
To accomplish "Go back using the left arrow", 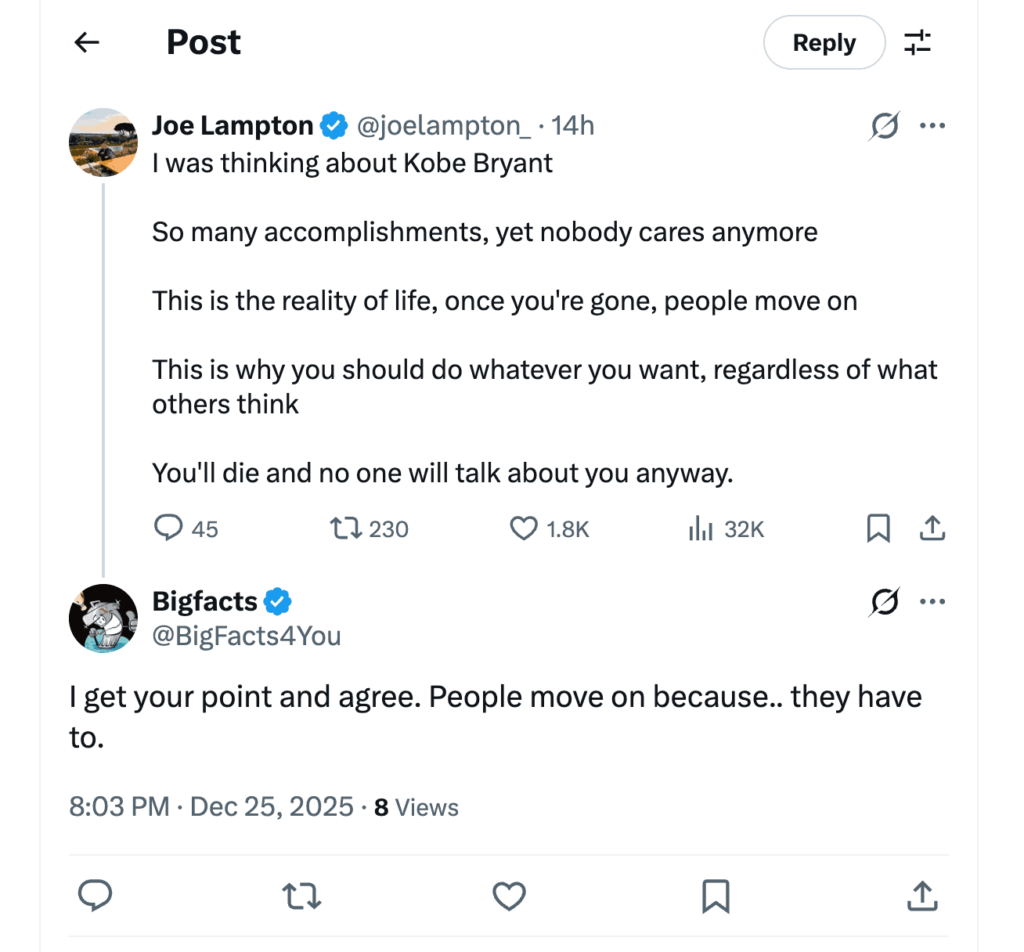I will click(x=88, y=42).
